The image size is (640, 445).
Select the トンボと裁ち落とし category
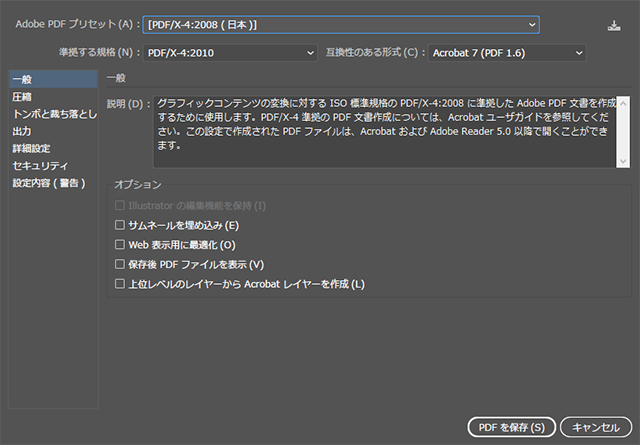coord(53,114)
